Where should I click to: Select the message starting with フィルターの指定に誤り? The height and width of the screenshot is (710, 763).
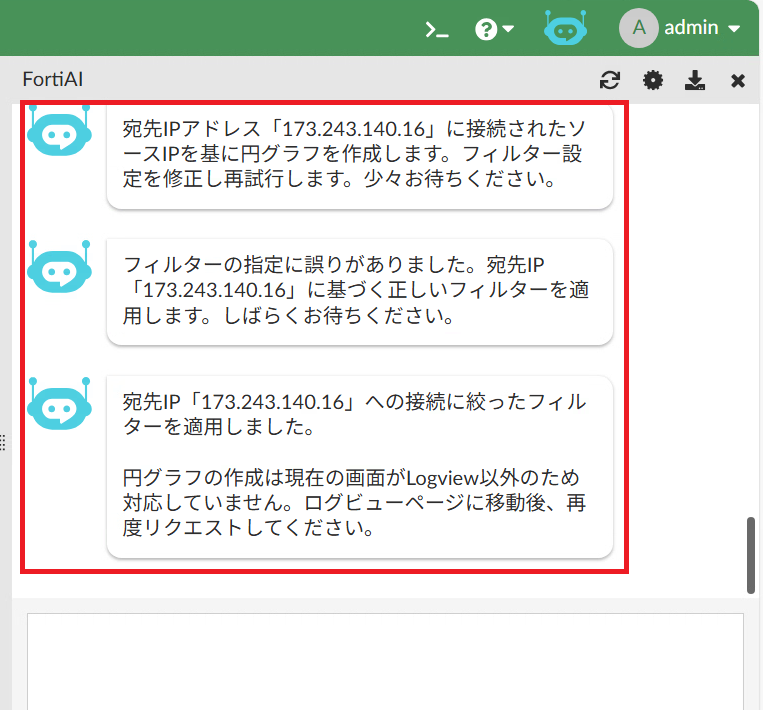coord(359,291)
